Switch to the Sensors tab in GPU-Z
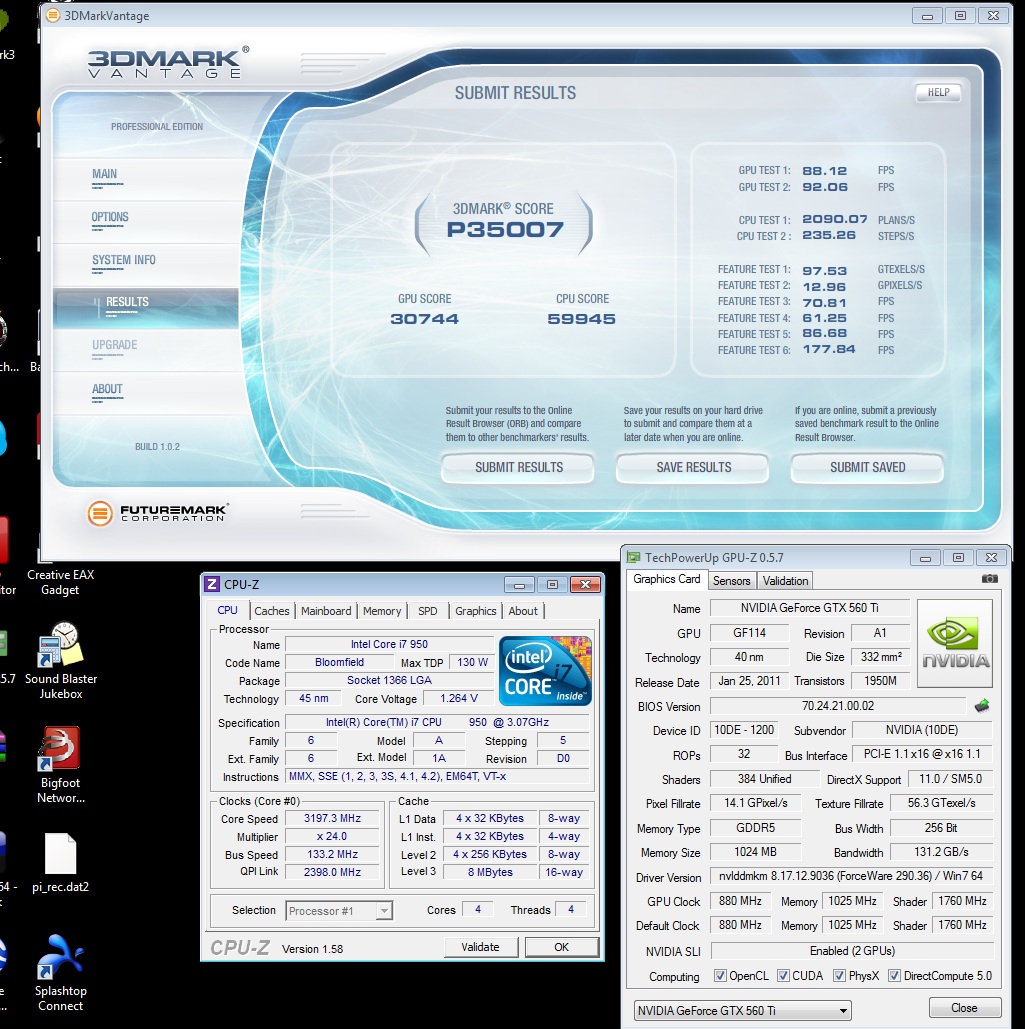 (x=731, y=581)
